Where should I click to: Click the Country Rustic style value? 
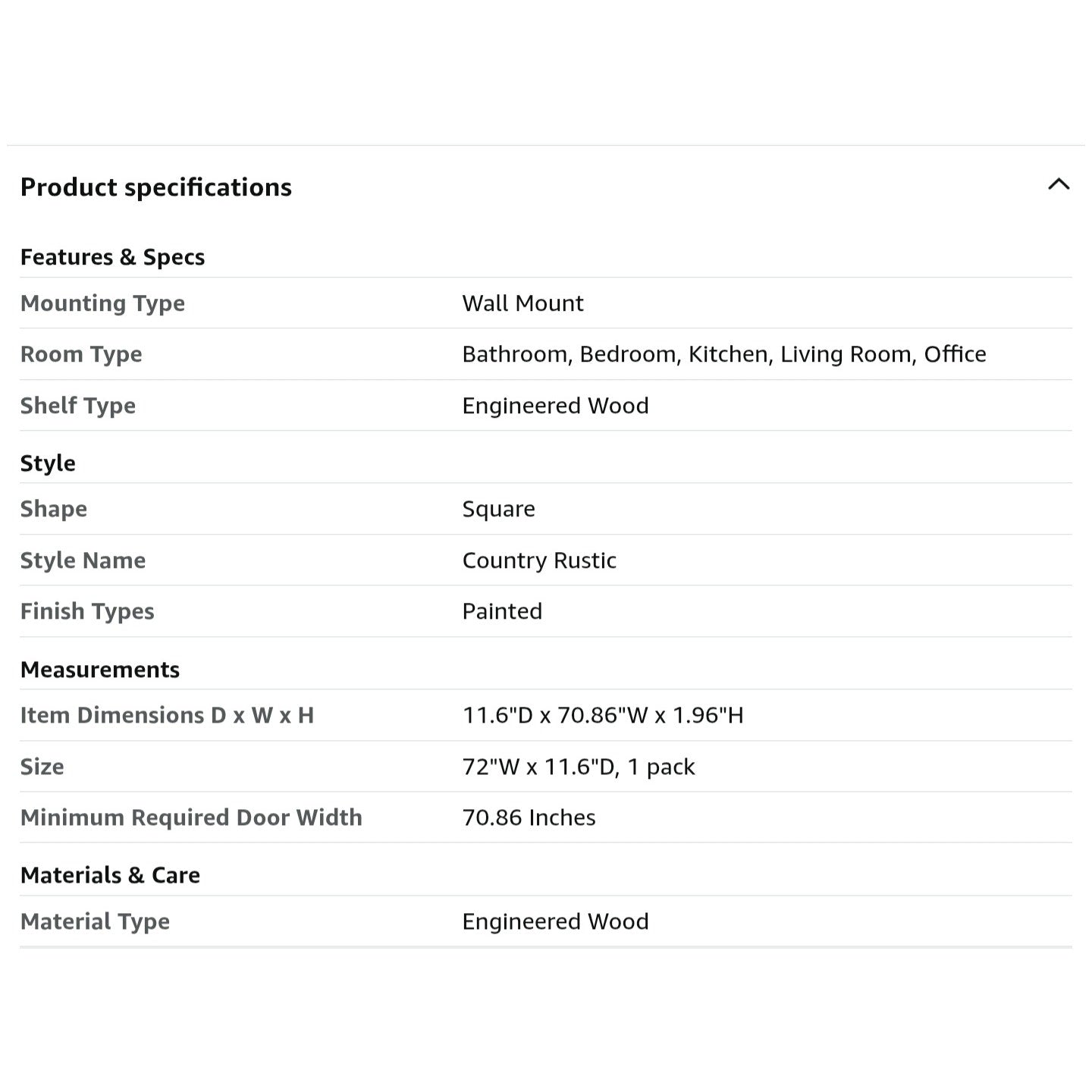(x=539, y=560)
